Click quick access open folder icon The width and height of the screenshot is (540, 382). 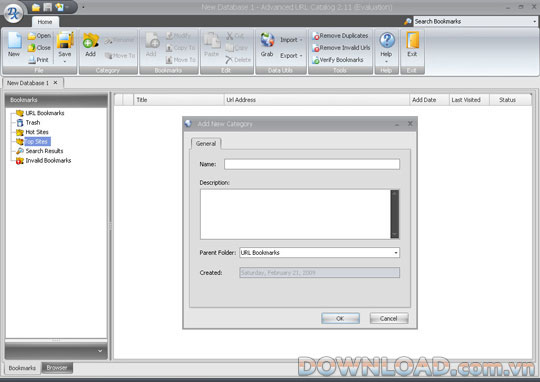click(36, 7)
